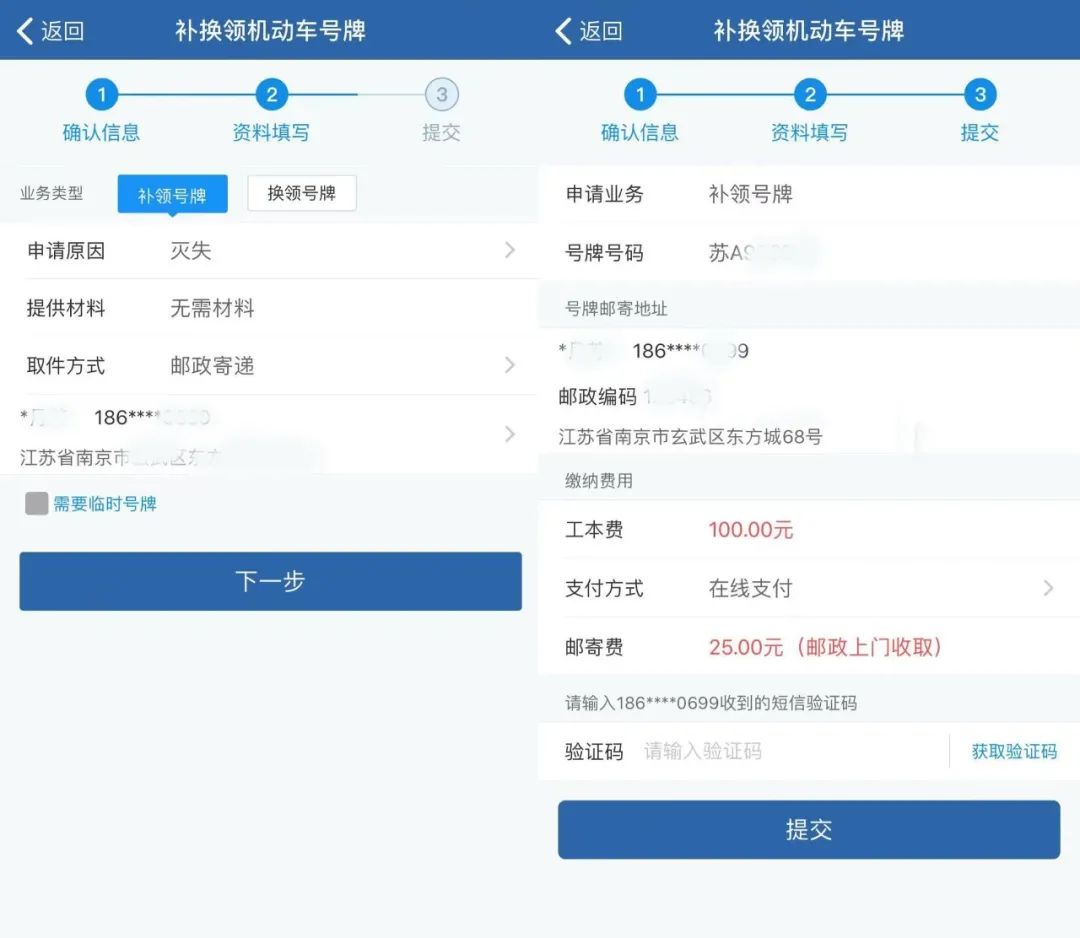1080x938 pixels.
Task: 点击右侧步骤条的「3 提交」圆形图标
Action: coord(980,94)
